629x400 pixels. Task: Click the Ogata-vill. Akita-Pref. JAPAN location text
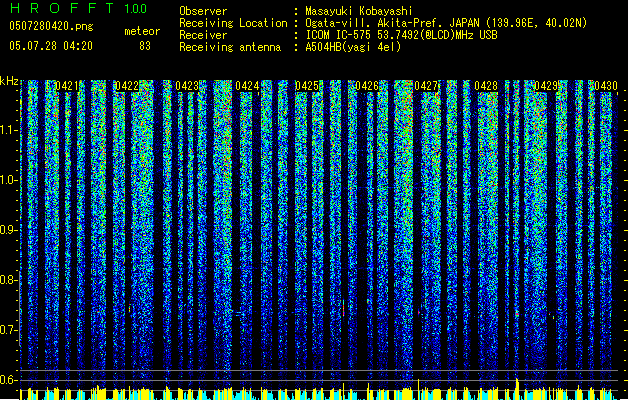pos(446,23)
